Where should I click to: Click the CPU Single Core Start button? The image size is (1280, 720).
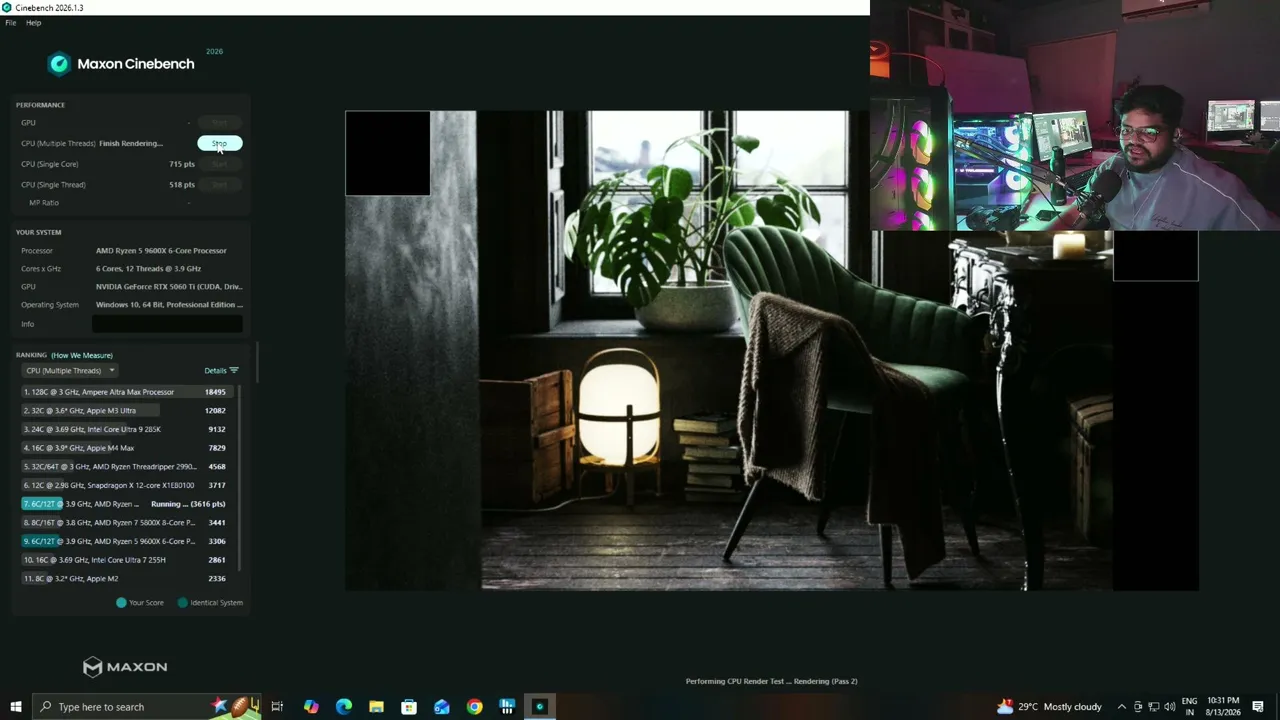(220, 164)
